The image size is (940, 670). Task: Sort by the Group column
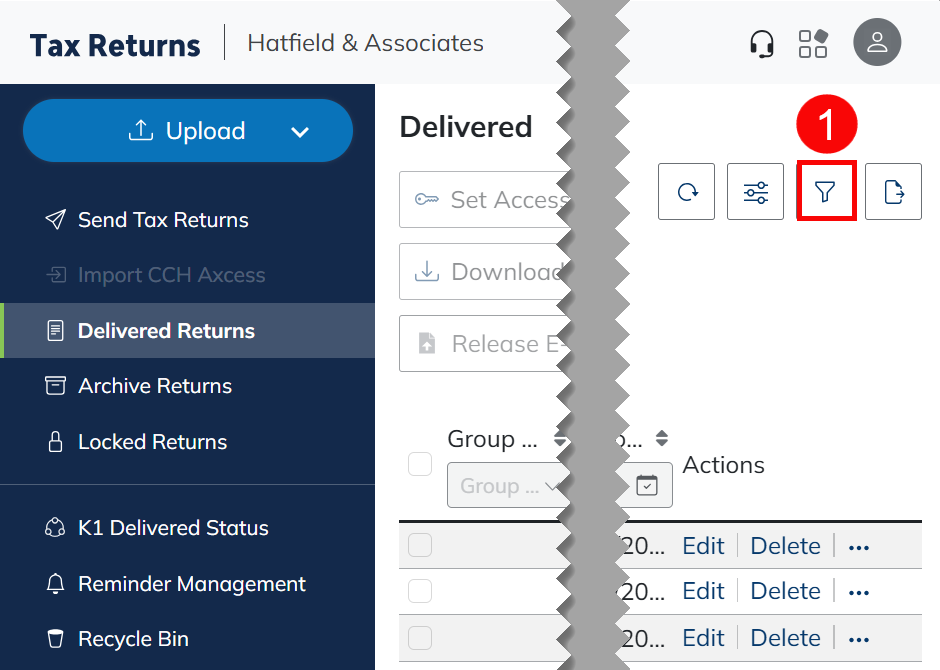pos(560,439)
